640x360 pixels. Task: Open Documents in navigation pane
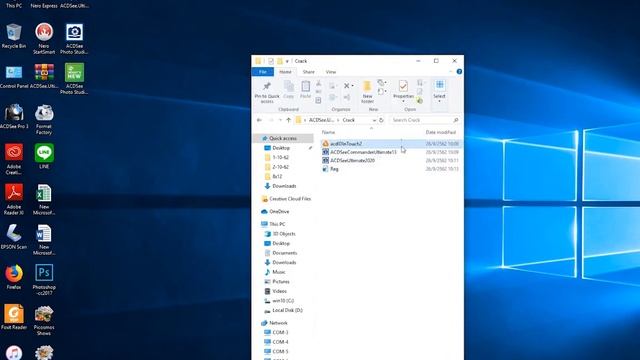[284, 253]
